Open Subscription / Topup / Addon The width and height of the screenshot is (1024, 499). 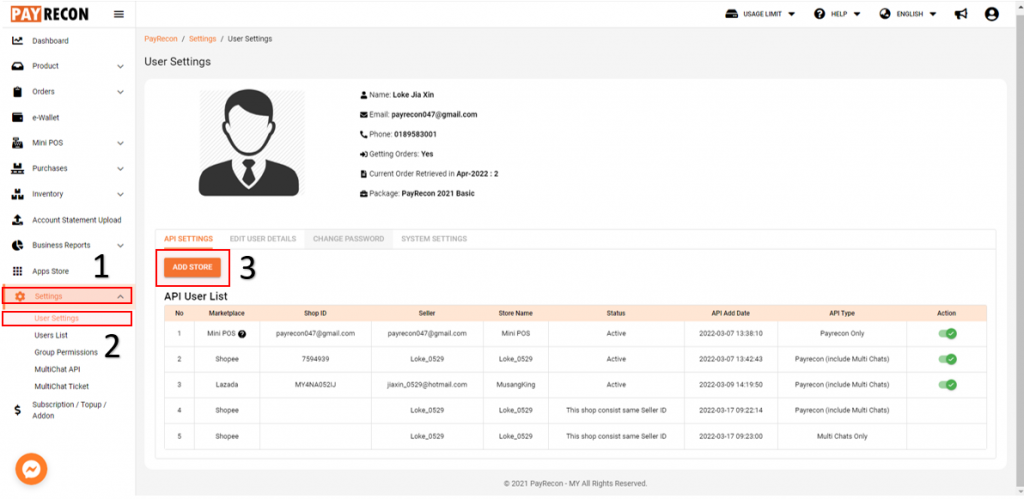69,410
